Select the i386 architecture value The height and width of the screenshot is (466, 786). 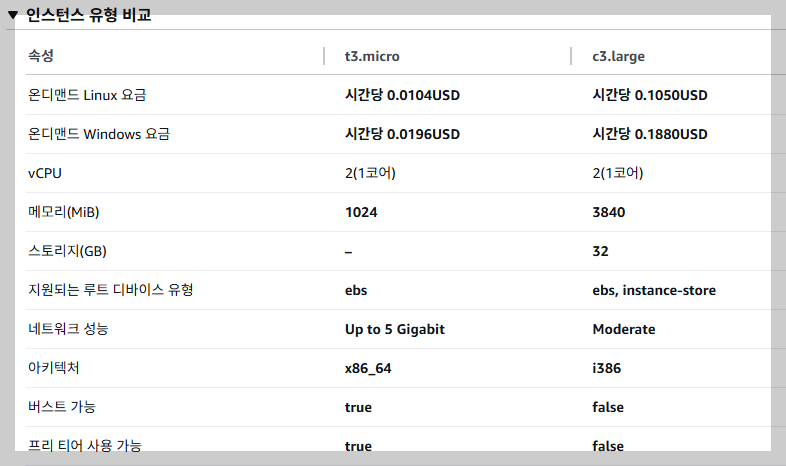[607, 369]
